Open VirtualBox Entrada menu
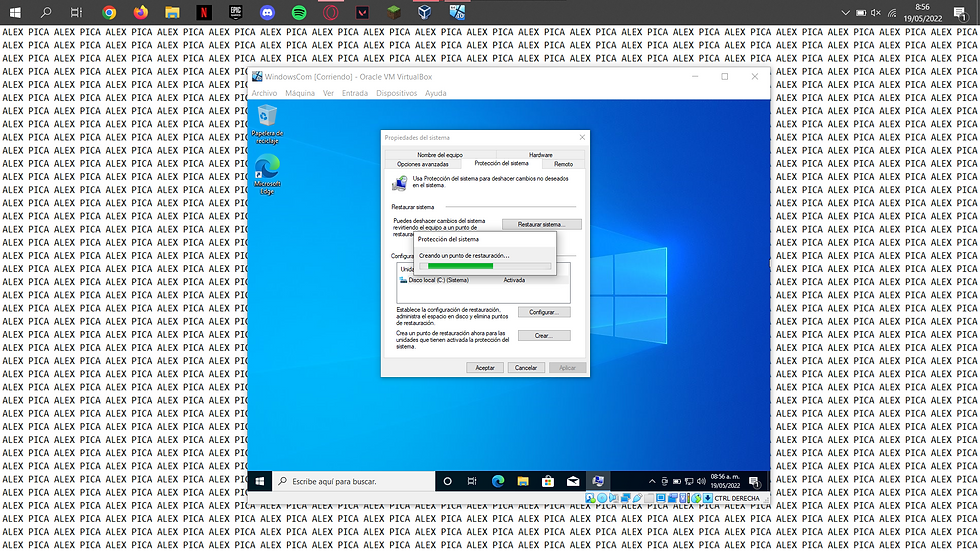The height and width of the screenshot is (551, 980). tap(354, 93)
